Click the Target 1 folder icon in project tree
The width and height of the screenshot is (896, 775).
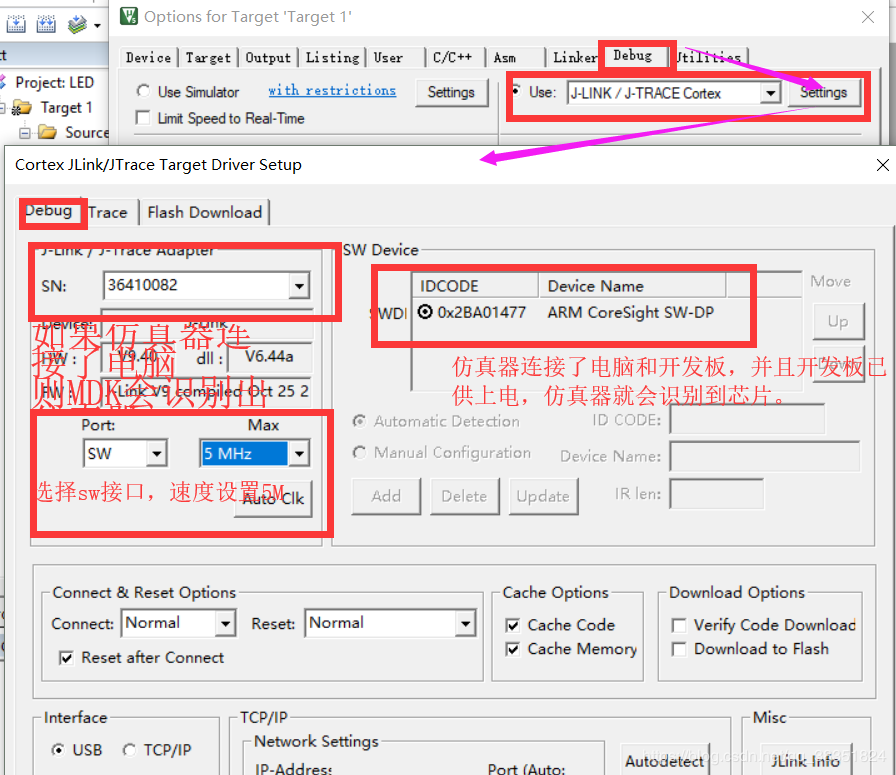pyautogui.click(x=22, y=107)
